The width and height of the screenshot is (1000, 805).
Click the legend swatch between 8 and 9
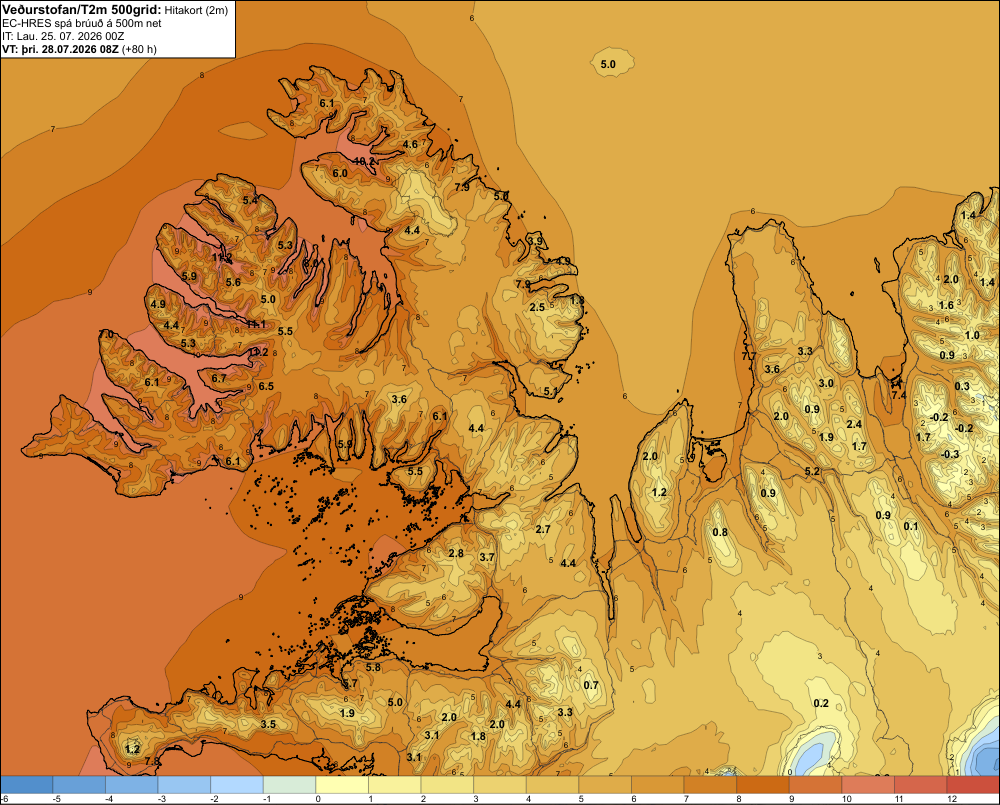(763, 785)
